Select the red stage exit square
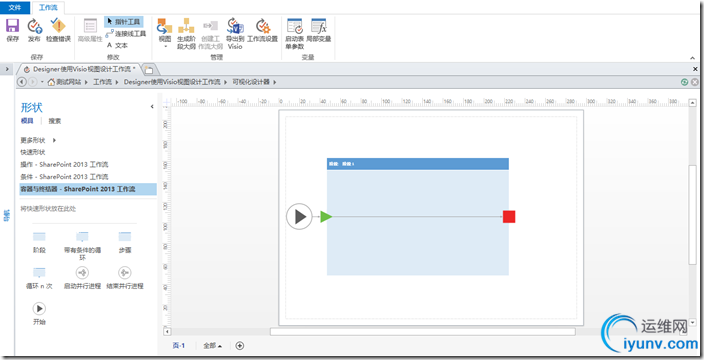Screen dimensions: 704x360 pyautogui.click(x=509, y=217)
